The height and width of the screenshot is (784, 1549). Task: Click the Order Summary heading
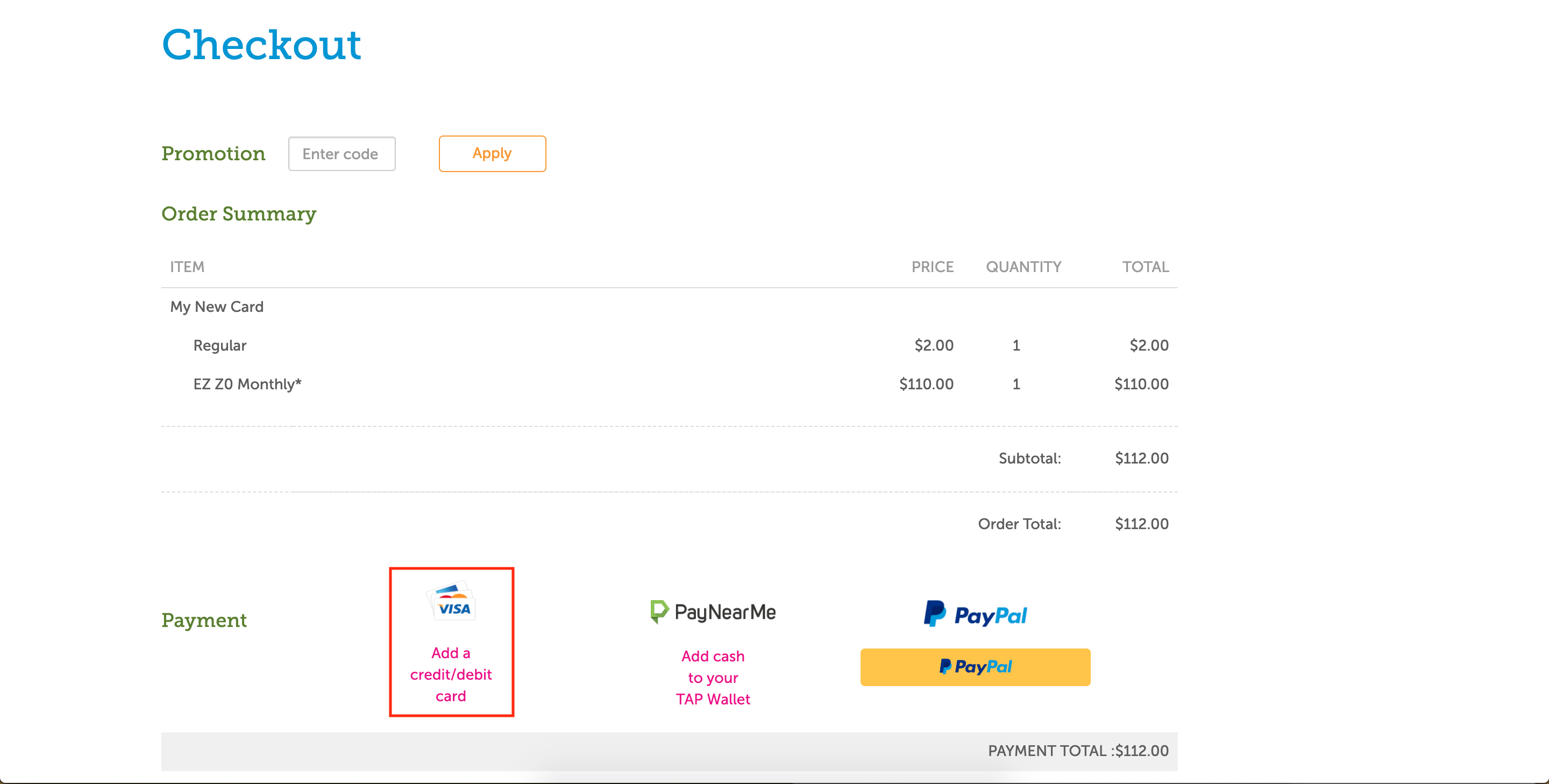pos(239,213)
